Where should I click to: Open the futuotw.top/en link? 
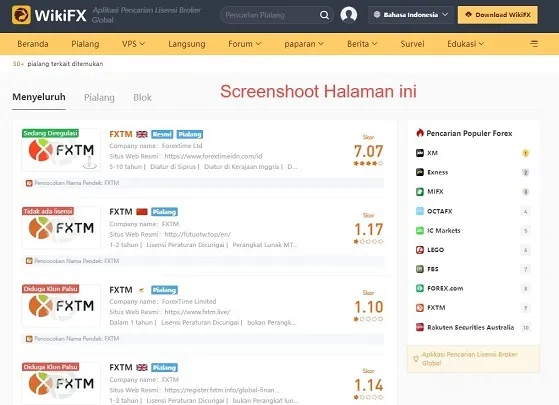198,234
